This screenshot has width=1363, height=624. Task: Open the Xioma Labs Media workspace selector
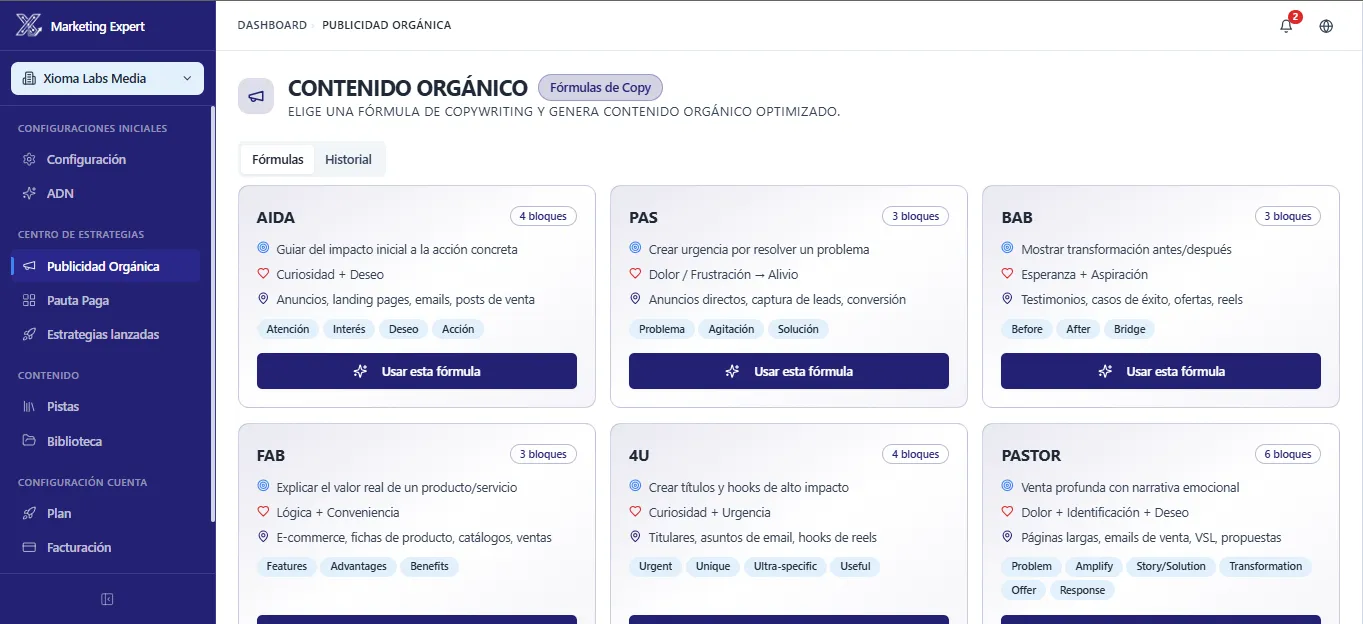click(107, 78)
